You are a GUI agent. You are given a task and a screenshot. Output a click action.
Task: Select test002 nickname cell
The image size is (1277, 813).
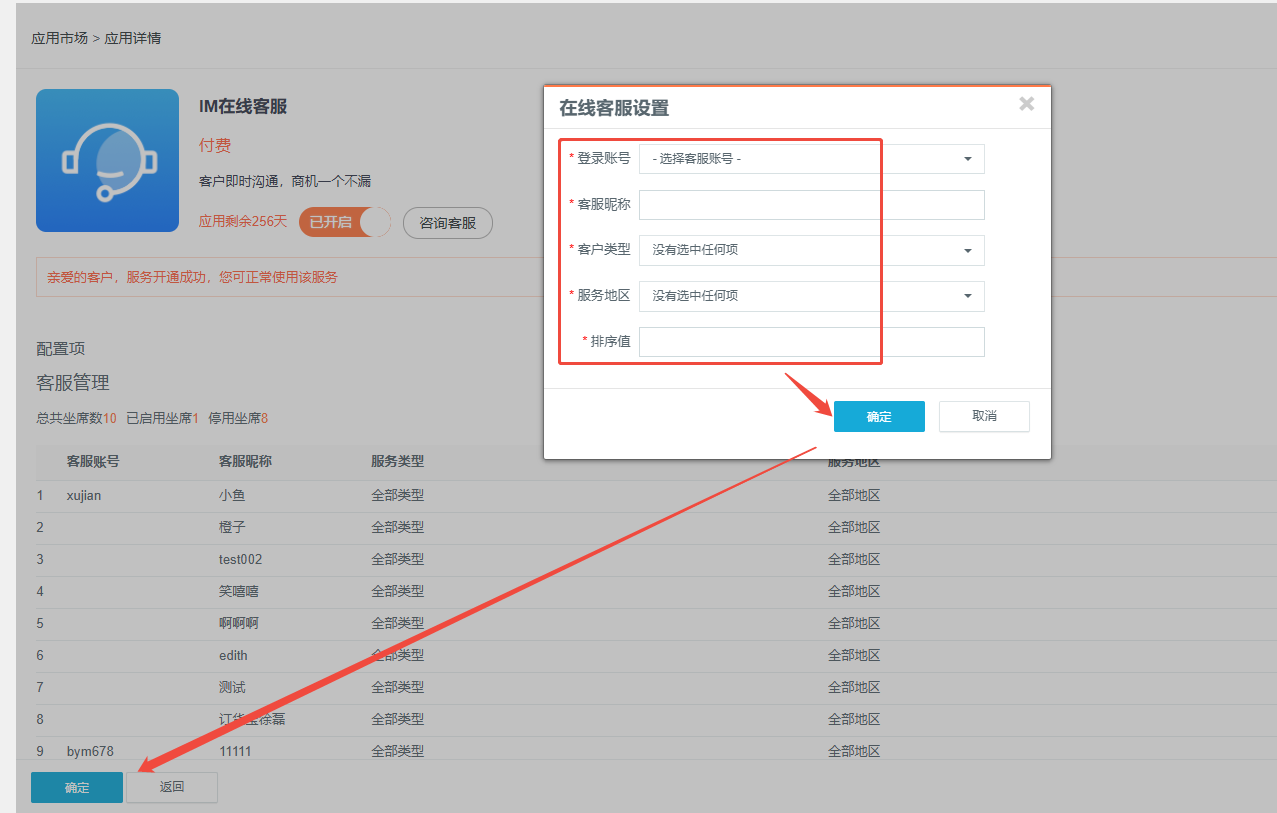pyautogui.click(x=240, y=559)
